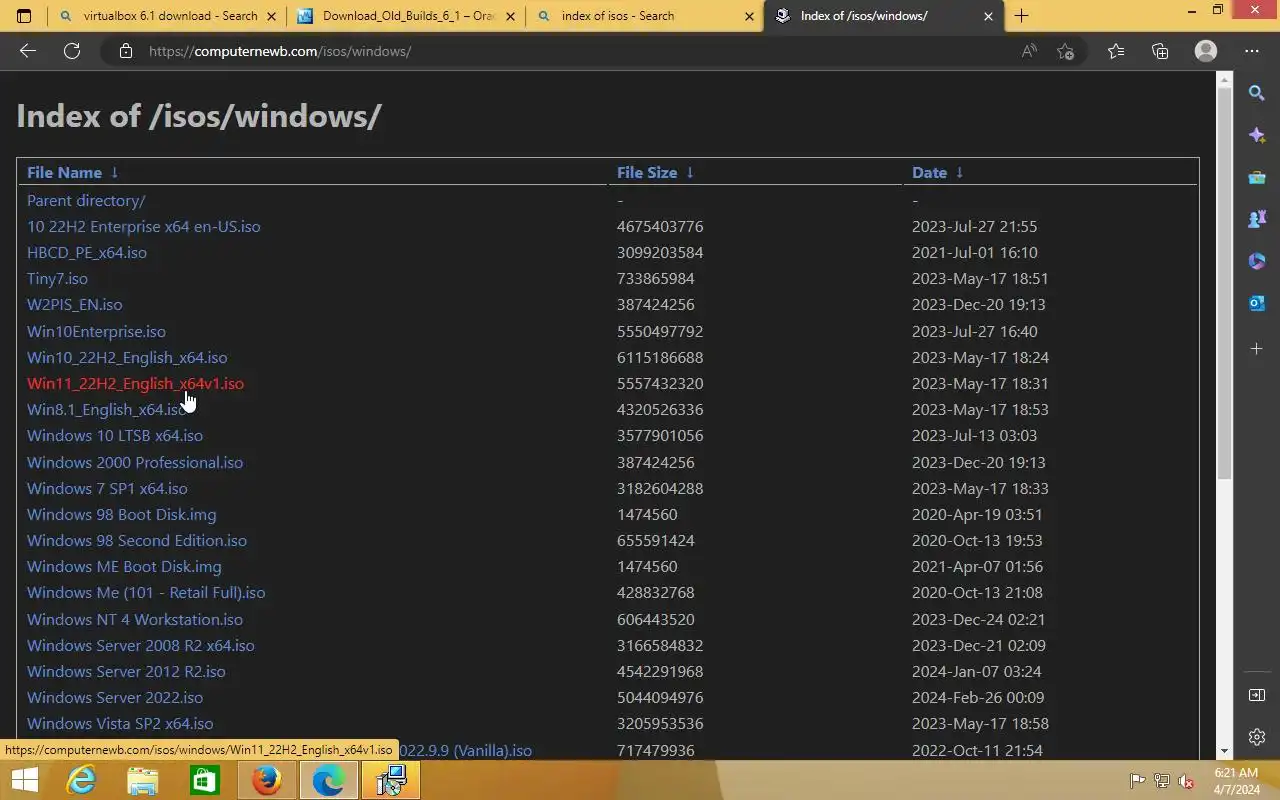Open the Favorites list icon
Image resolution: width=1280 pixels, height=800 pixels.
pyautogui.click(x=1116, y=51)
